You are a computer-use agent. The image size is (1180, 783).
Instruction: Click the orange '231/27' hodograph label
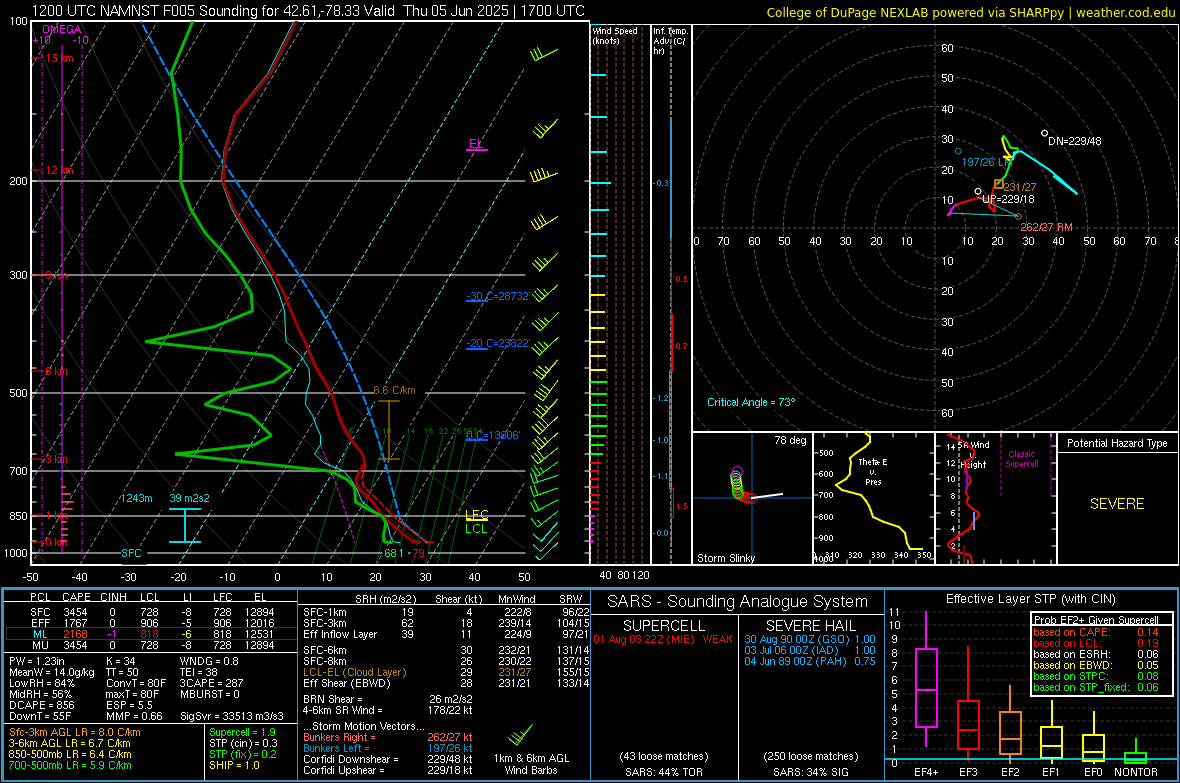click(1020, 187)
